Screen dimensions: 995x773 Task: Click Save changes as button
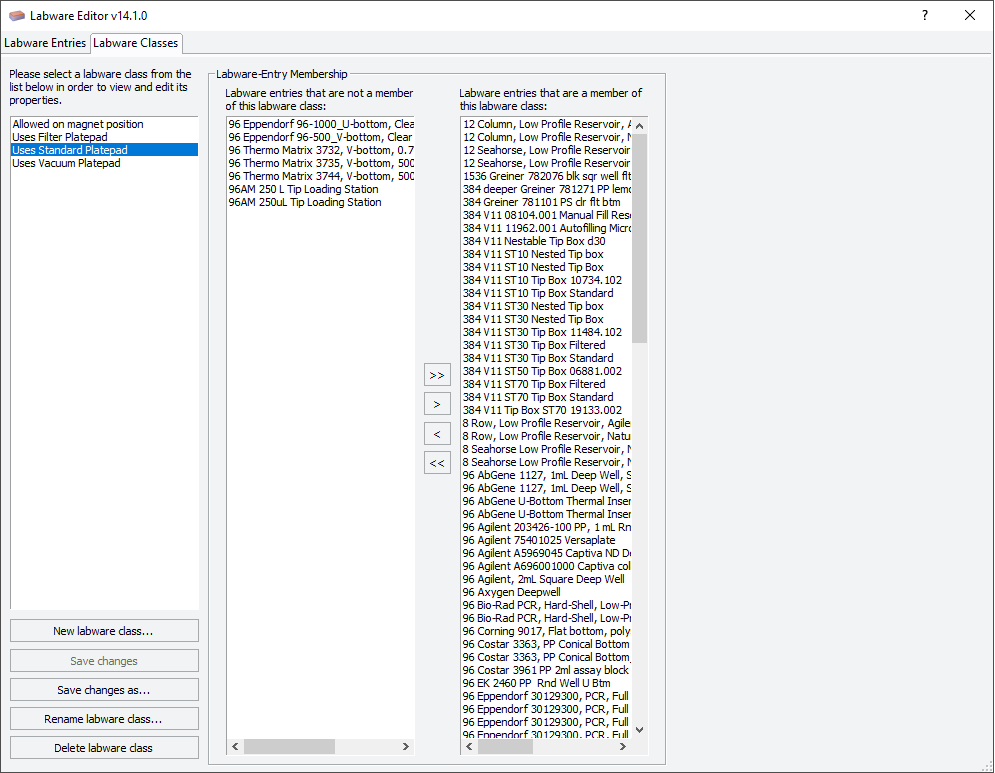coord(104,690)
